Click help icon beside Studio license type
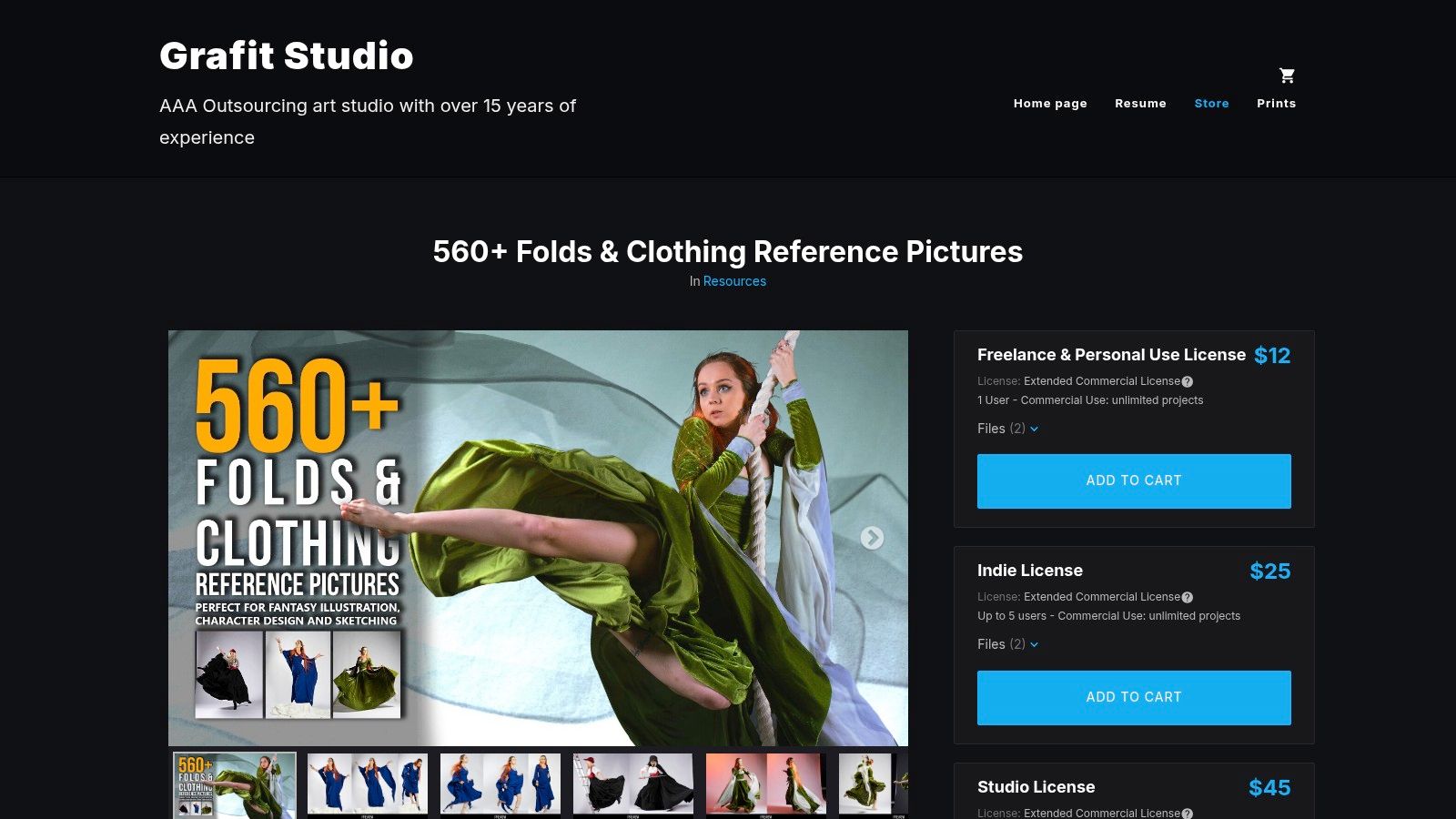Image resolution: width=1456 pixels, height=819 pixels. tap(1187, 814)
